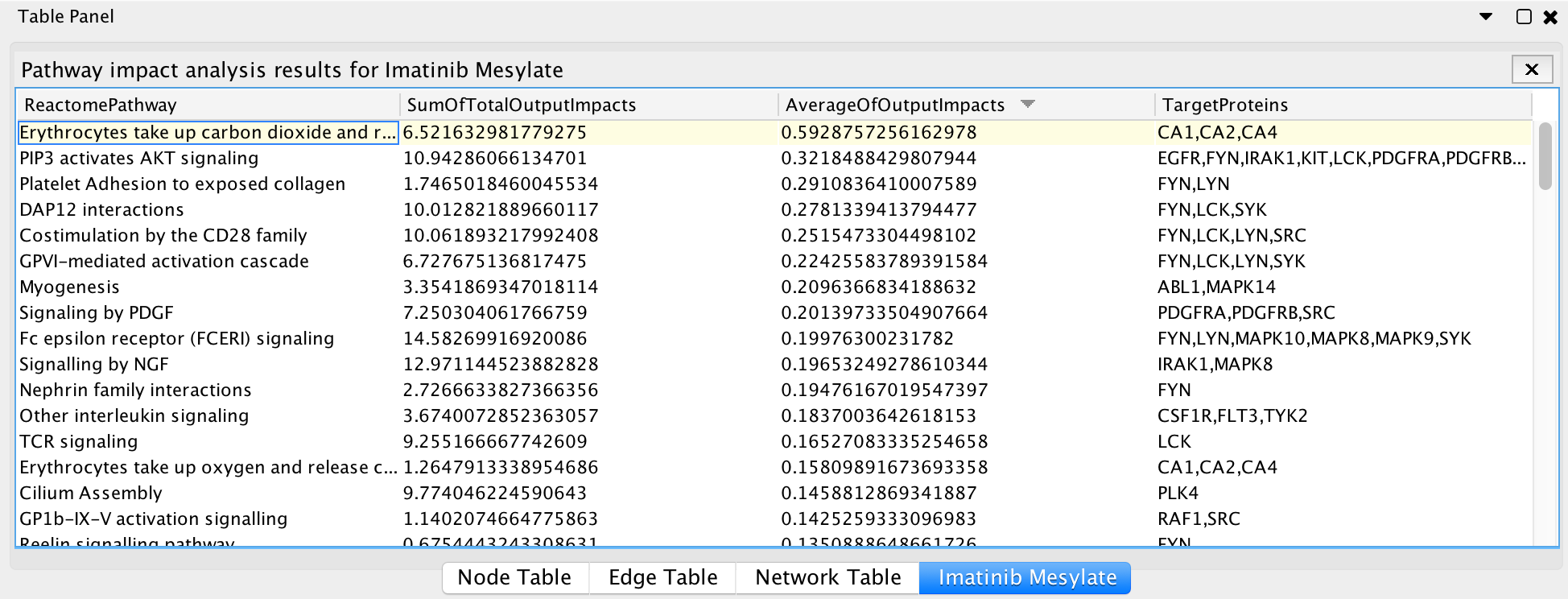1568x599 pixels.
Task: Click average value 0.5928757256162978
Action: (x=879, y=133)
